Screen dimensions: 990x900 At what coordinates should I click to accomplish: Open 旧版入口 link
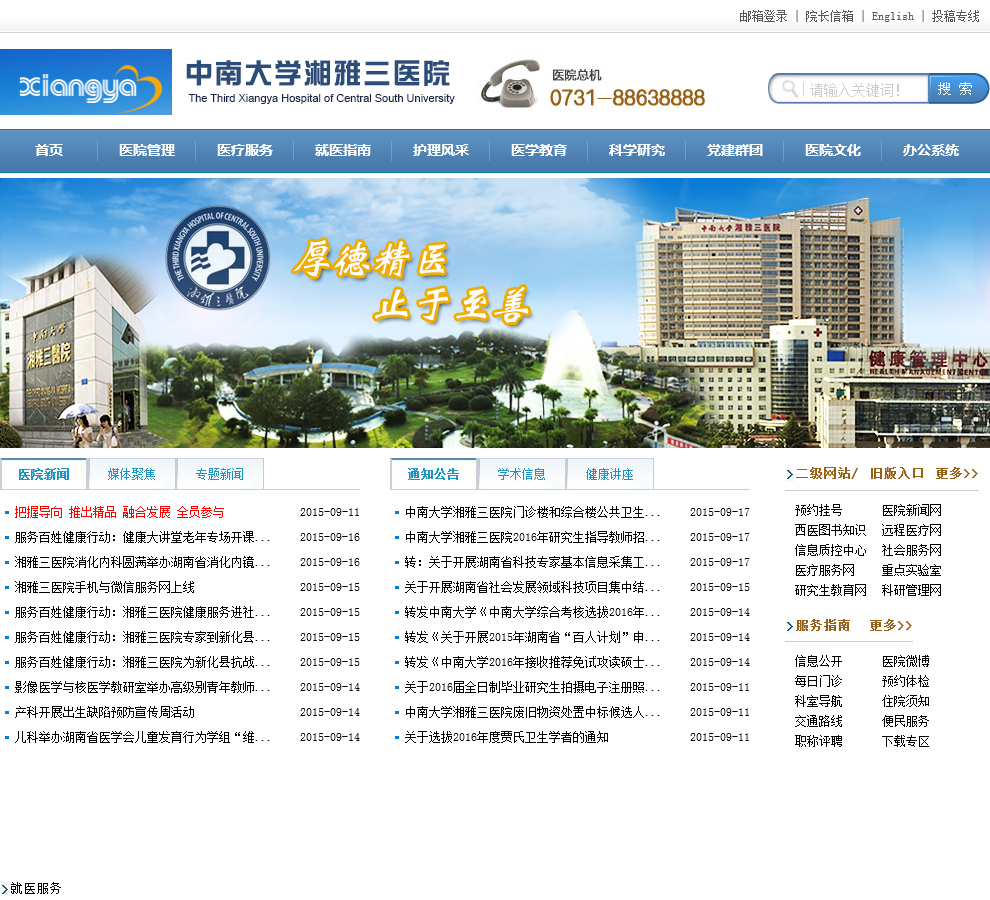(897, 474)
